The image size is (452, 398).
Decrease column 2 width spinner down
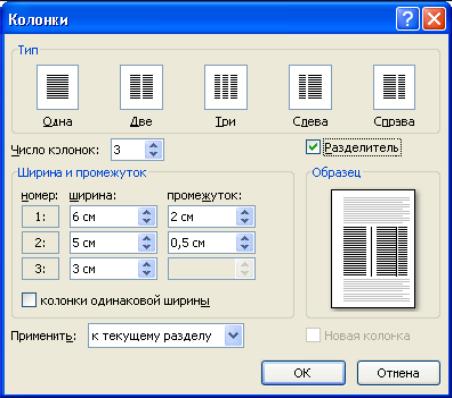click(147, 247)
